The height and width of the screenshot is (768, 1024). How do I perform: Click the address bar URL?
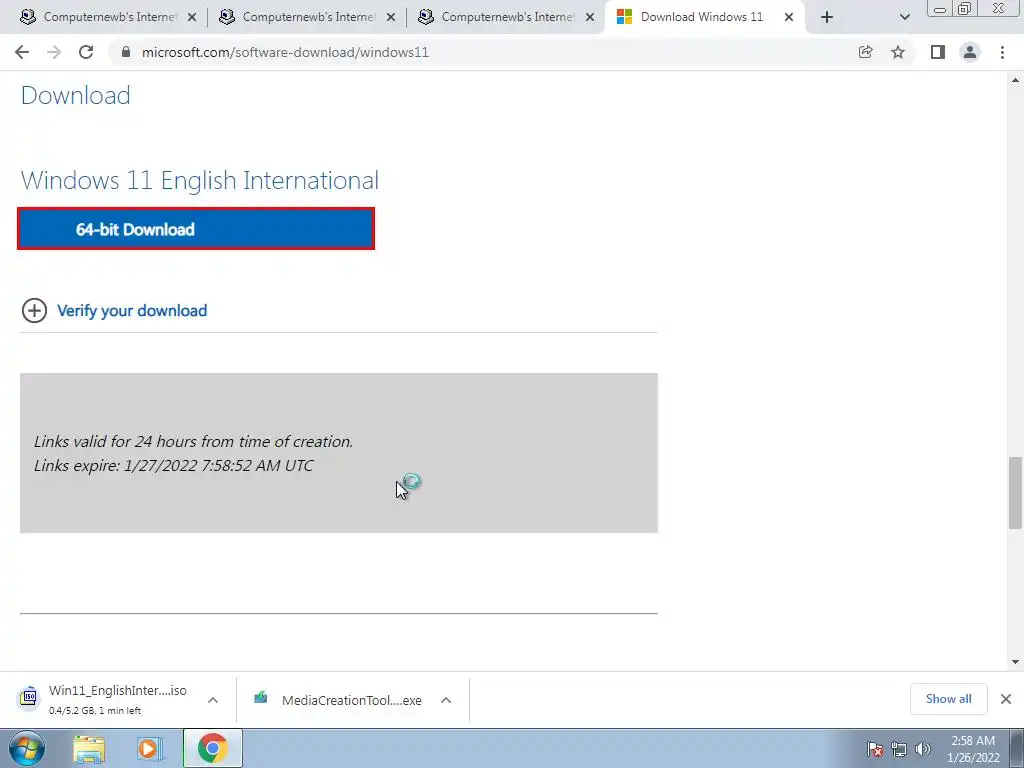[285, 52]
